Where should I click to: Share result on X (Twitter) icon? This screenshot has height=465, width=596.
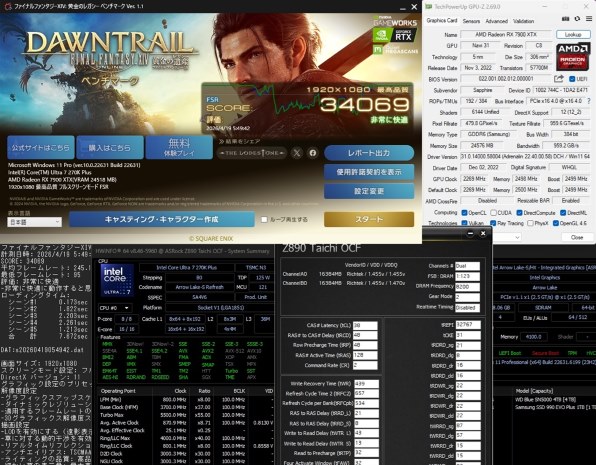(297, 153)
